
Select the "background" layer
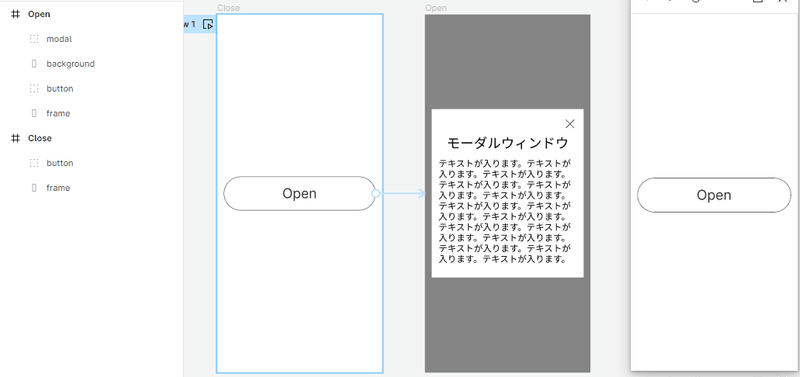pos(70,64)
